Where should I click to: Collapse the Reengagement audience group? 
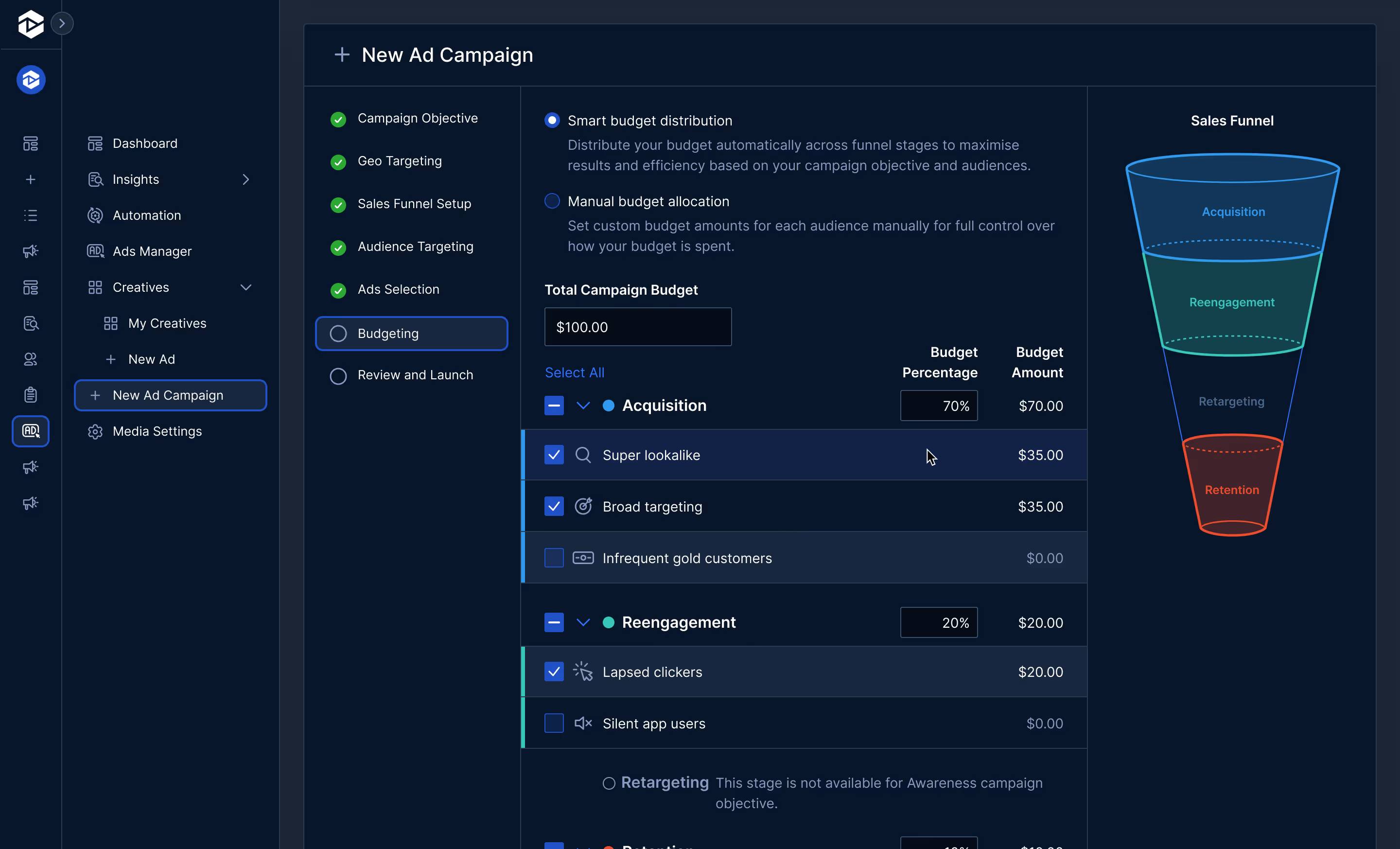click(x=583, y=622)
